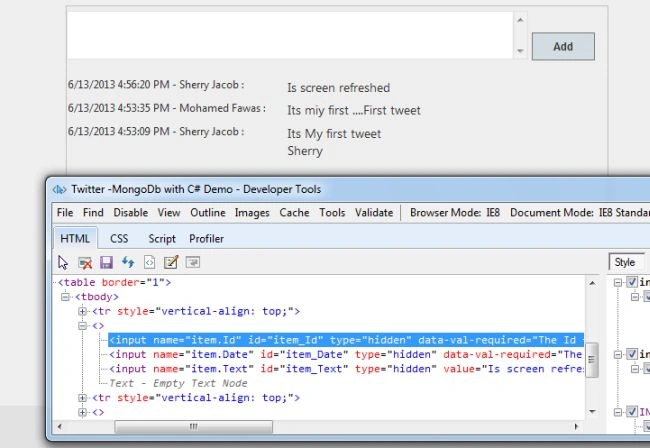This screenshot has width=650, height=448.
Task: Click the 4:56:20 PM Sherry Jacob timestamp
Action: pyautogui.click(x=156, y=85)
